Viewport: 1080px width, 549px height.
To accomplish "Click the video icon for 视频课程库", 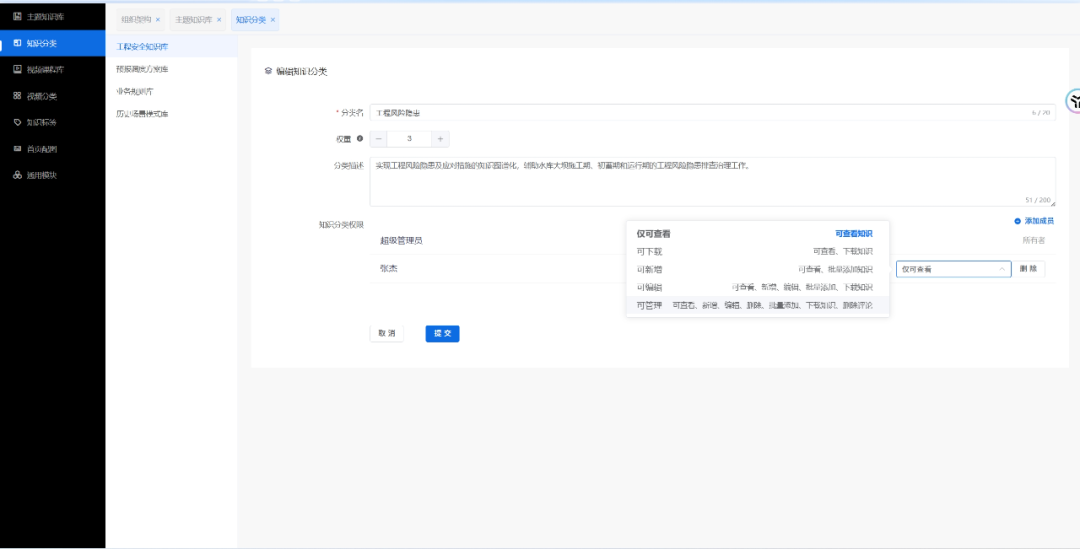I will coord(17,69).
